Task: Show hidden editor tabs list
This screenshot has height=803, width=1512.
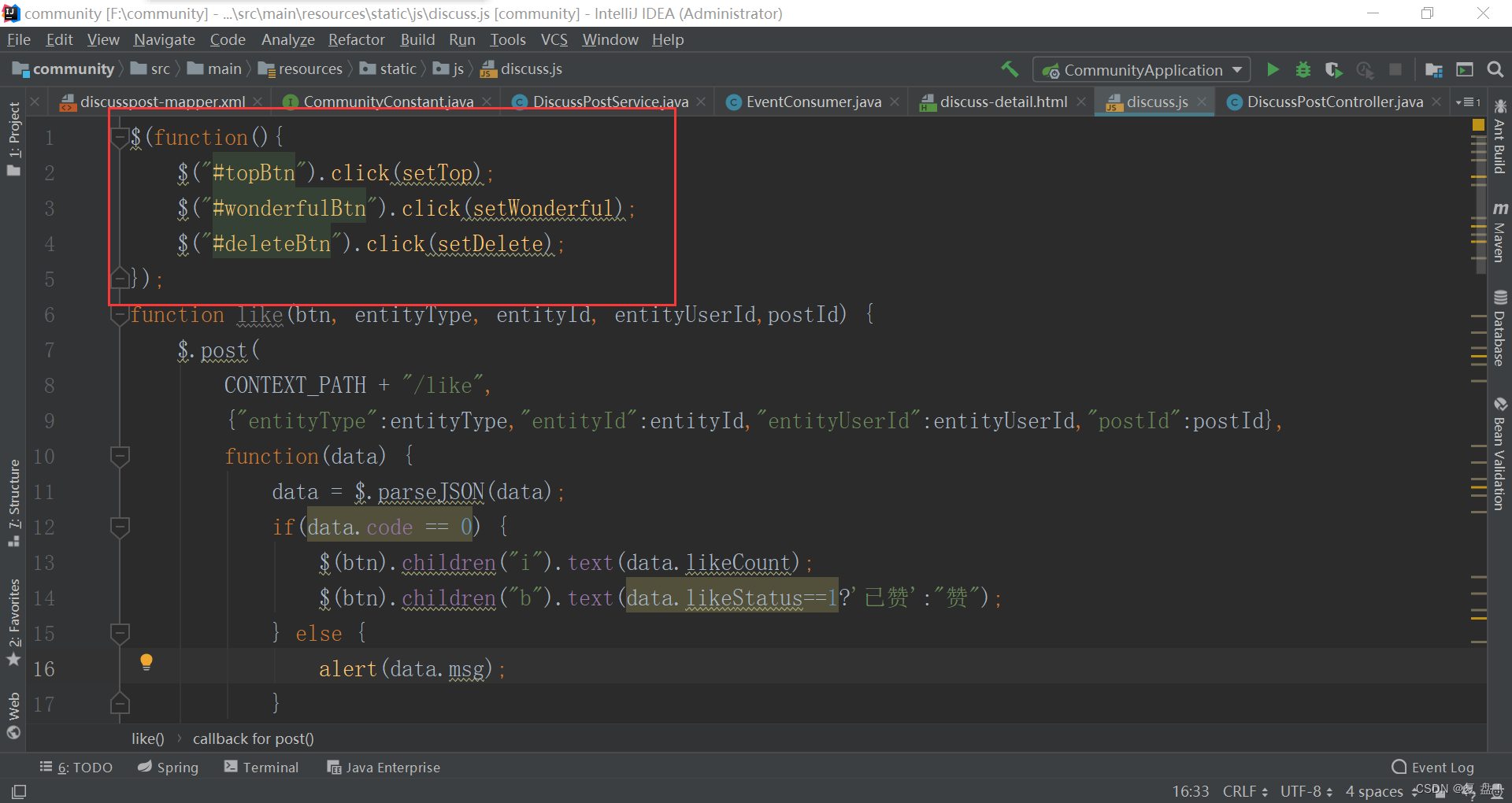Action: click(1468, 102)
